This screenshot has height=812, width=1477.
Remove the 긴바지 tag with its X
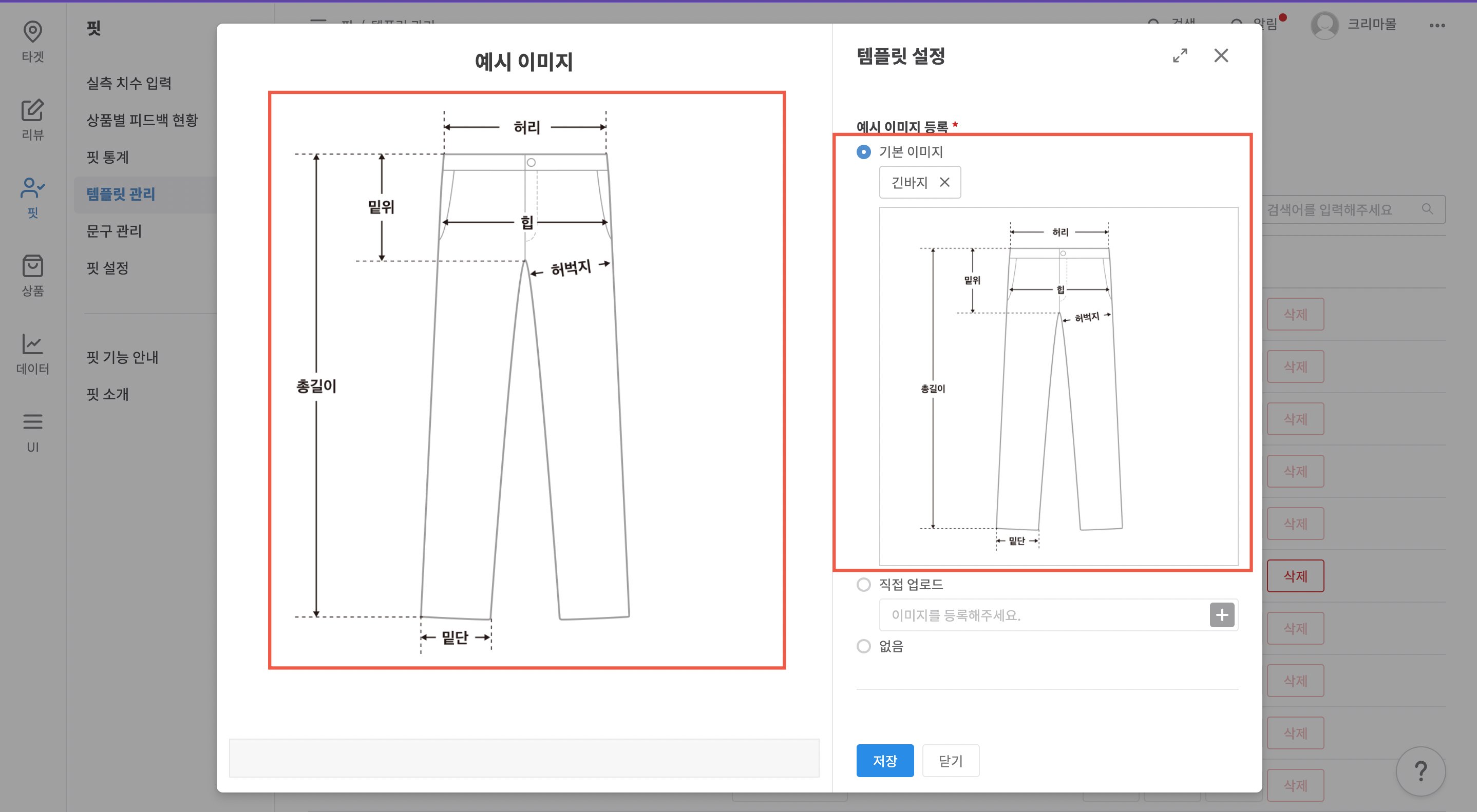click(x=945, y=182)
